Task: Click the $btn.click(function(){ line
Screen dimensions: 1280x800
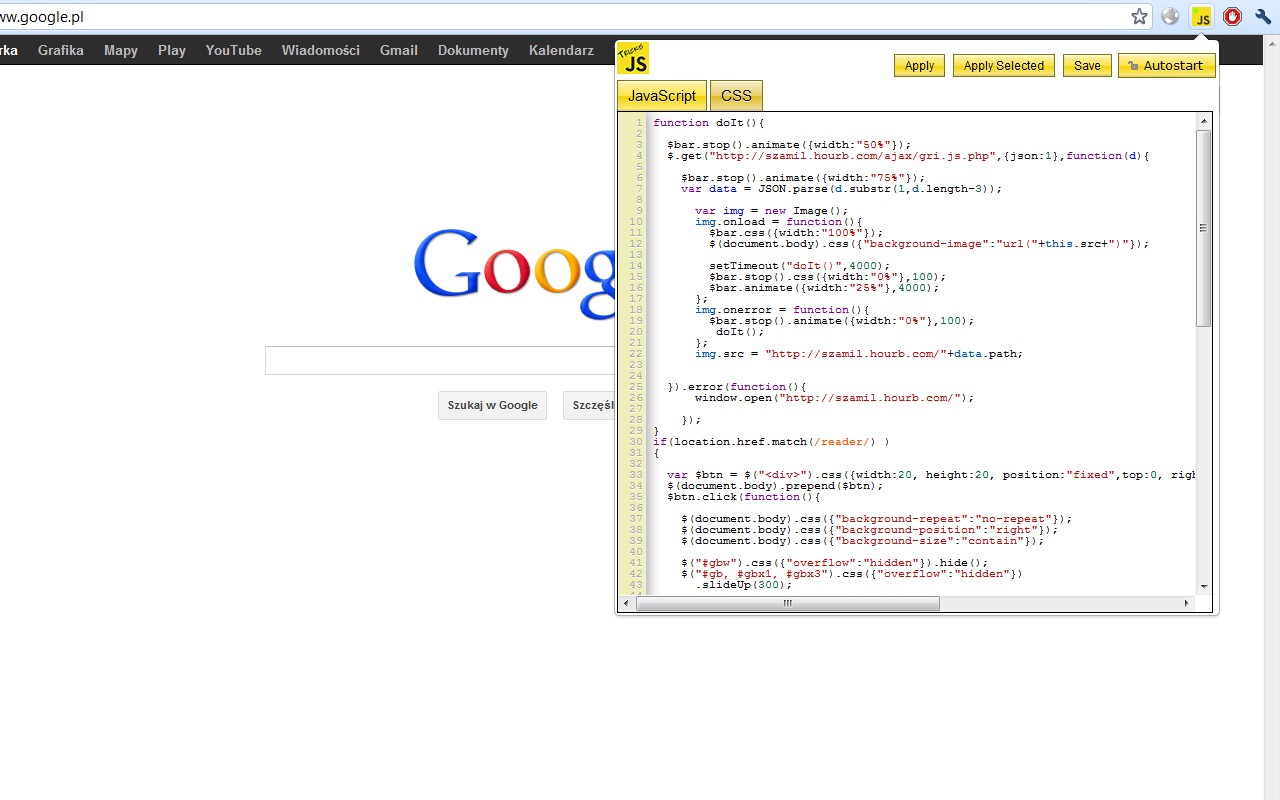Action: pyautogui.click(x=744, y=497)
